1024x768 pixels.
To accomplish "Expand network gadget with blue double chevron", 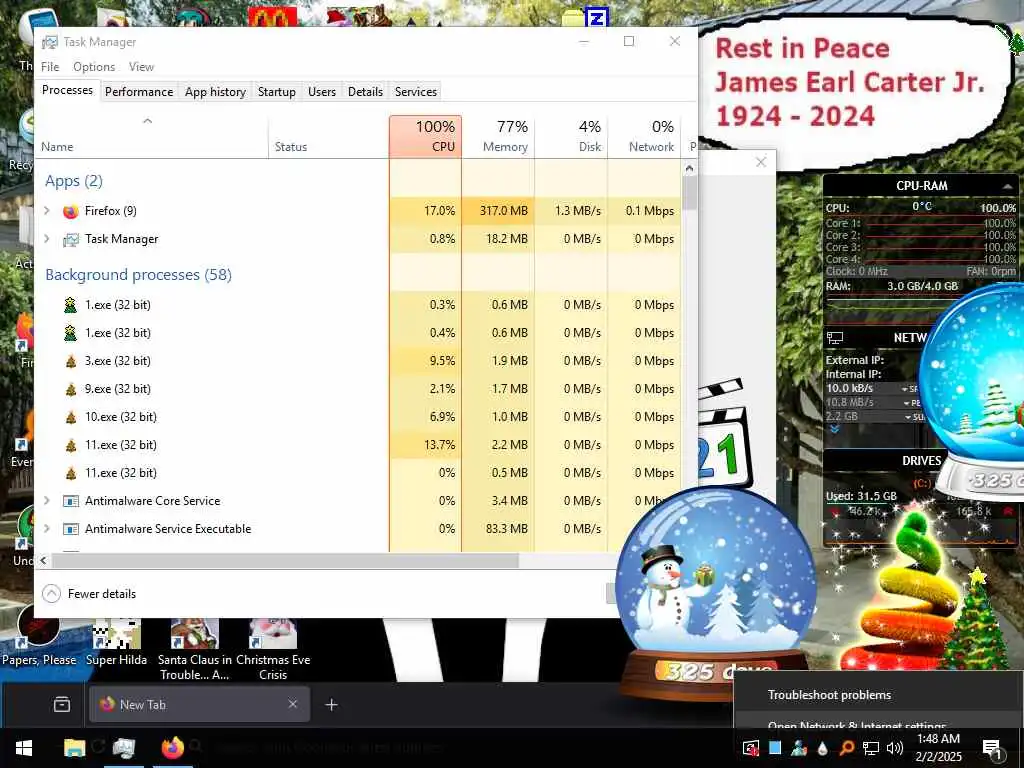I will click(x=835, y=429).
